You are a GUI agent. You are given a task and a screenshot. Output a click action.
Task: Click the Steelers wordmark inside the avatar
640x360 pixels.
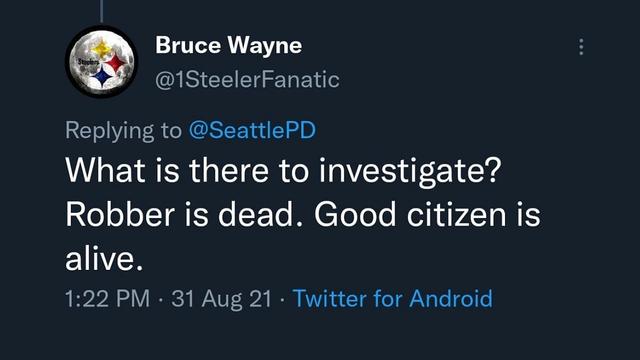(89, 62)
